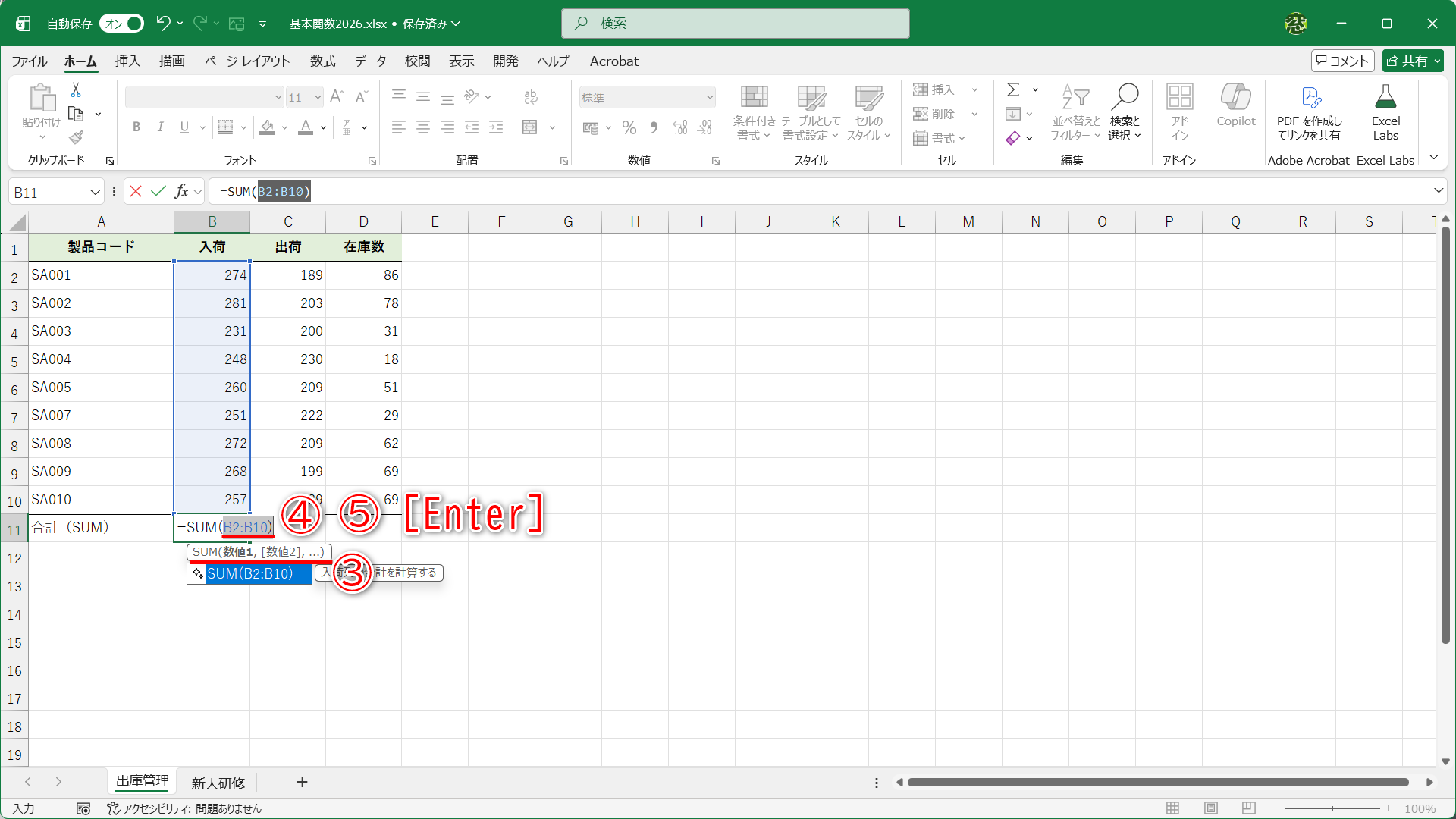Switch to the 新人研修 sheet tab
Viewport: 1456px width, 819px height.
point(218,783)
